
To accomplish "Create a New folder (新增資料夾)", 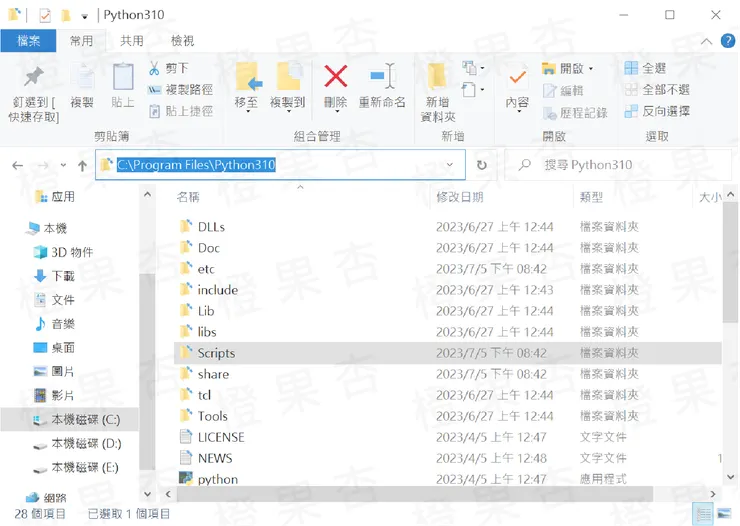I will [437, 92].
